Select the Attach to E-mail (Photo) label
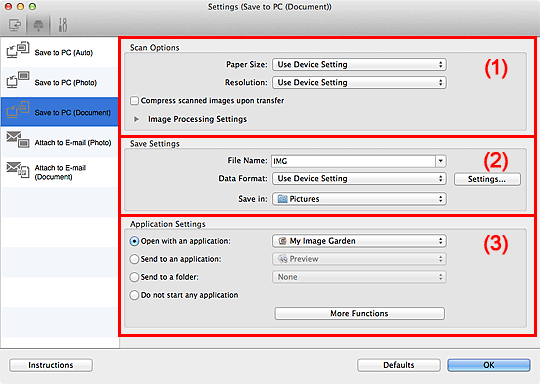The image size is (540, 384). click(x=73, y=143)
